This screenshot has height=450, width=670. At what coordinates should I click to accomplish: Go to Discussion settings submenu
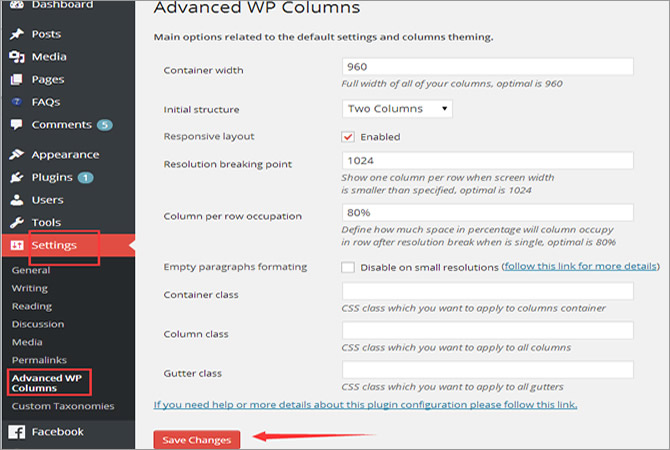tap(38, 324)
